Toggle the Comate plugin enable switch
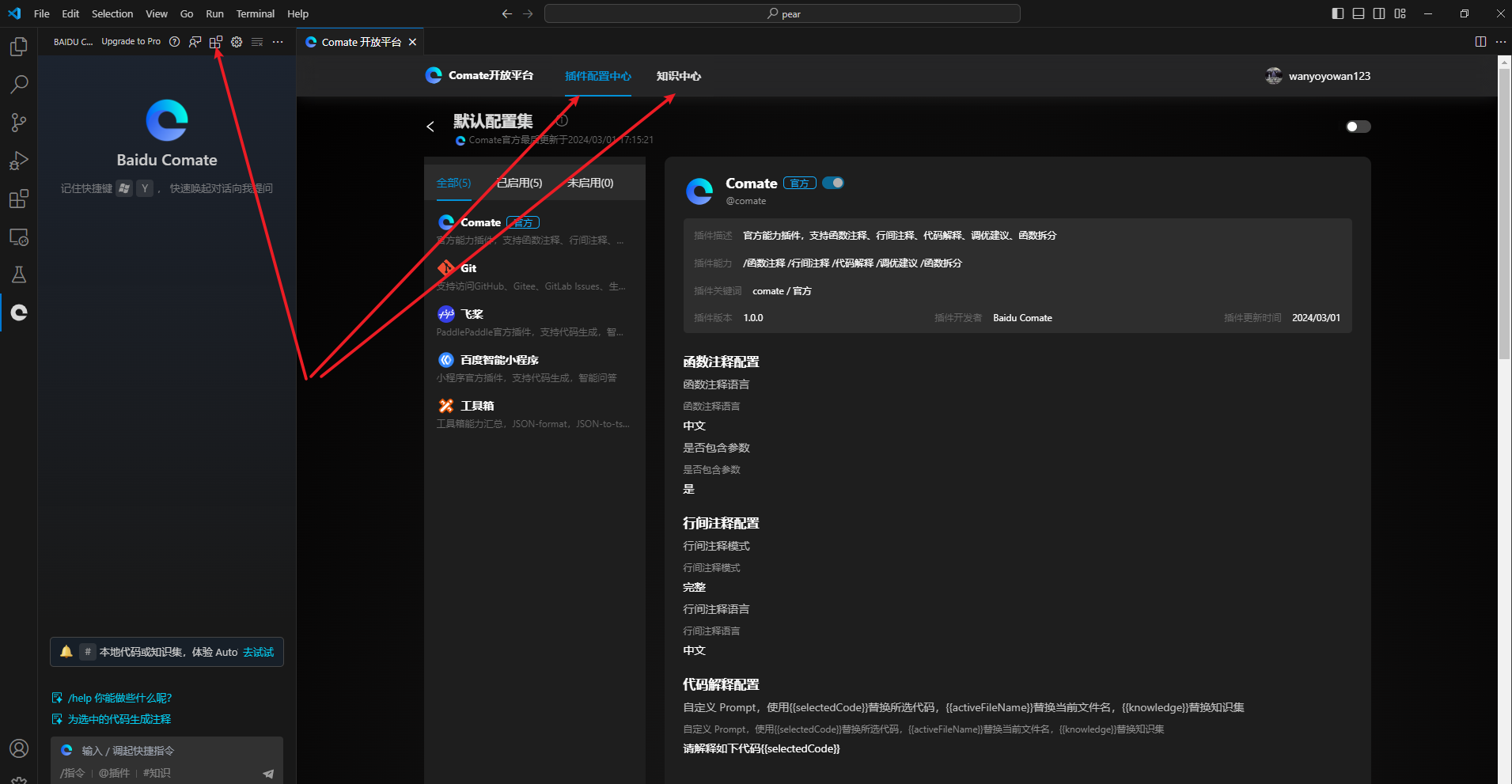 coord(833,183)
